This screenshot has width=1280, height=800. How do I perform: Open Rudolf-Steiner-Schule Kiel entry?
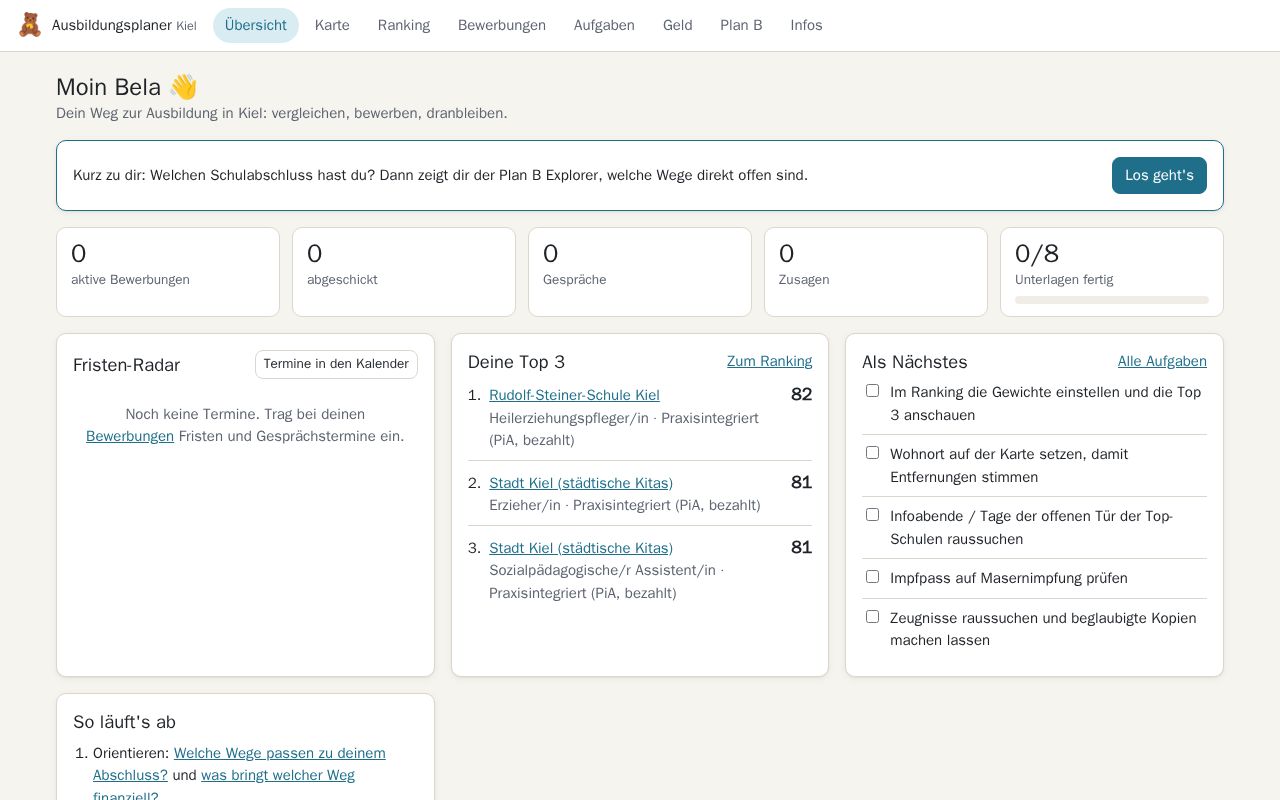[574, 395]
